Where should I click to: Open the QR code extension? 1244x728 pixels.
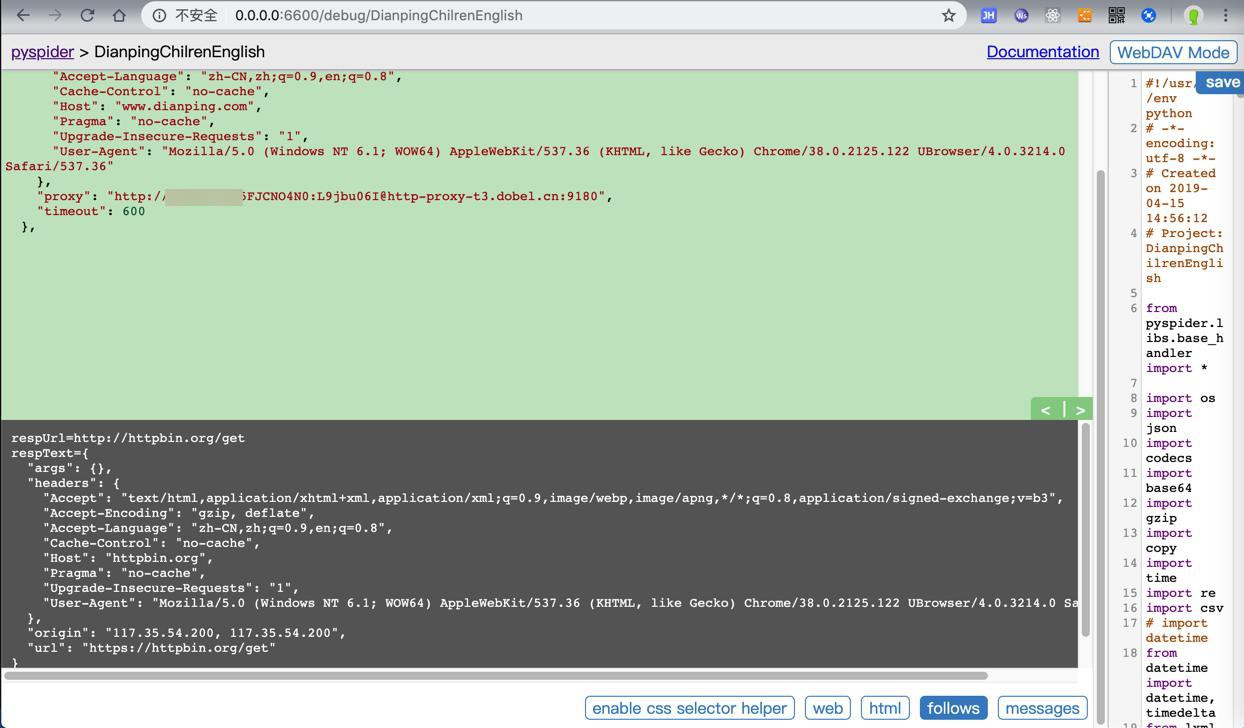click(x=1117, y=15)
